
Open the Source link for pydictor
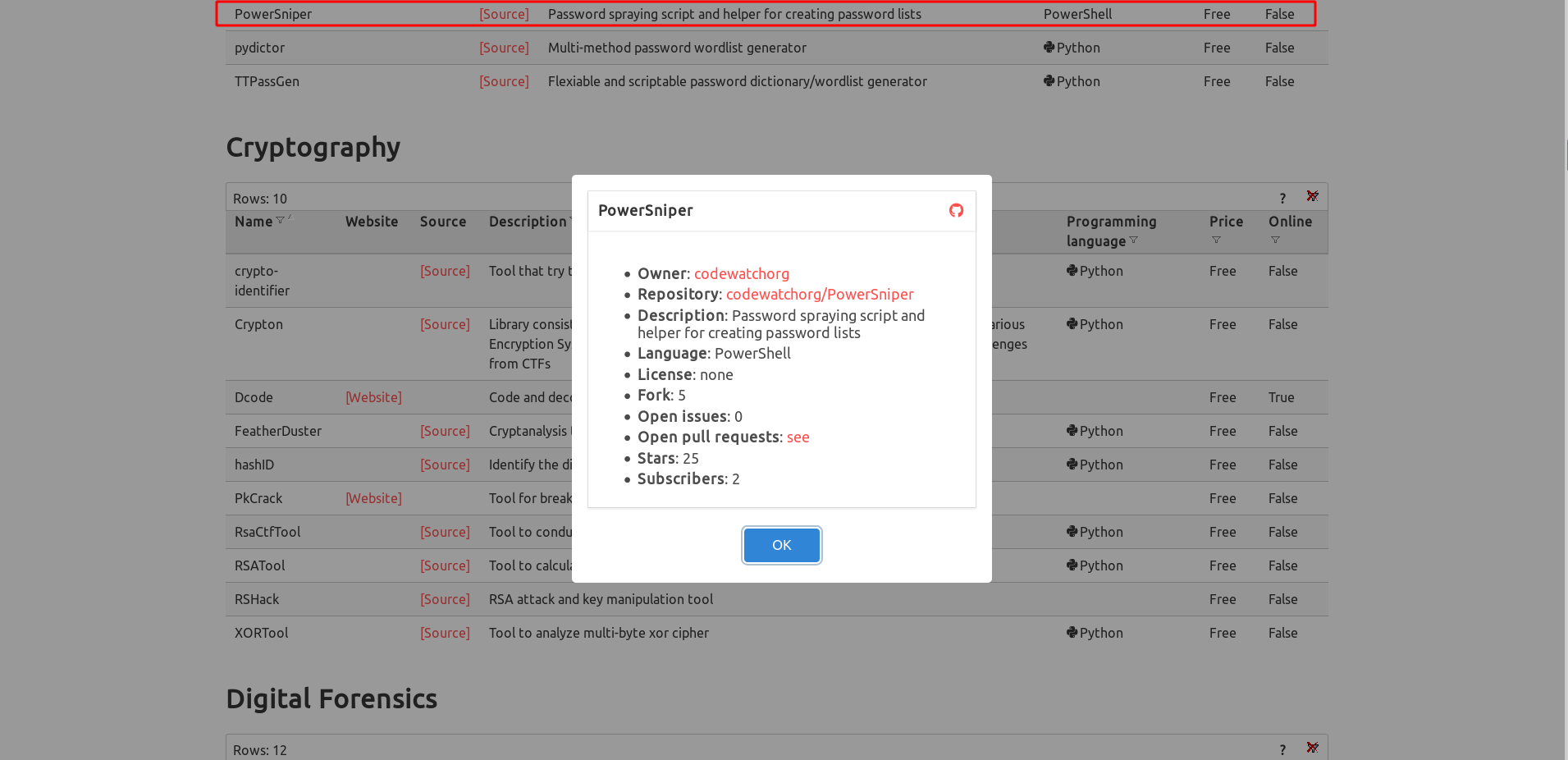tap(504, 48)
